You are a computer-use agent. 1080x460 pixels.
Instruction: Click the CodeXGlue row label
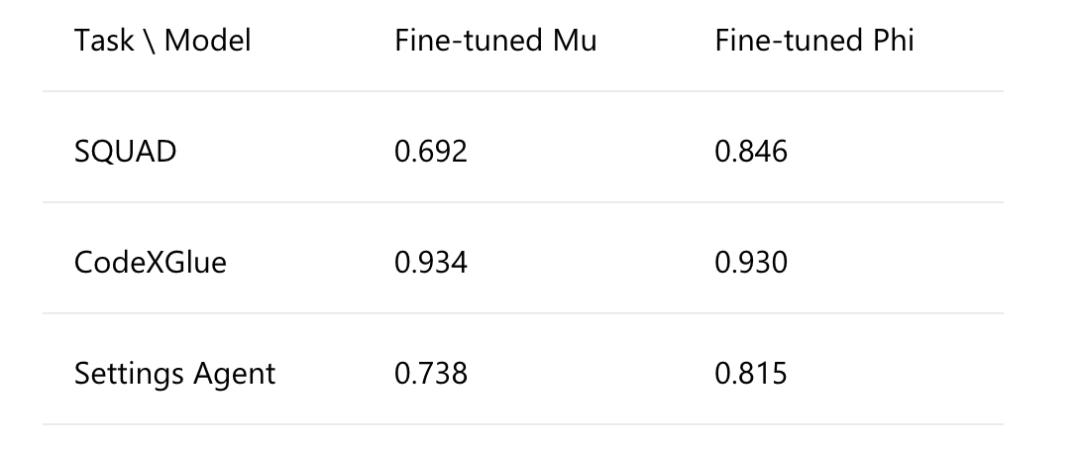coord(150,263)
